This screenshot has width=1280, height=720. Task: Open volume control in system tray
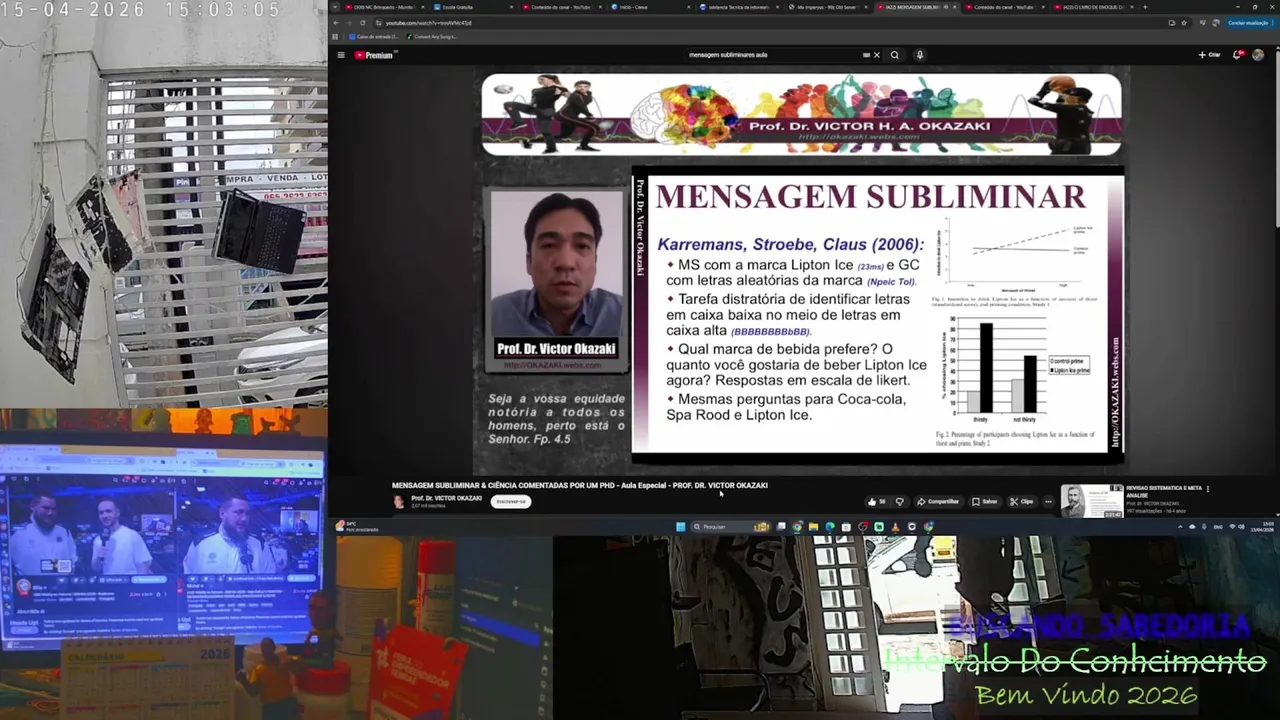(1241, 527)
